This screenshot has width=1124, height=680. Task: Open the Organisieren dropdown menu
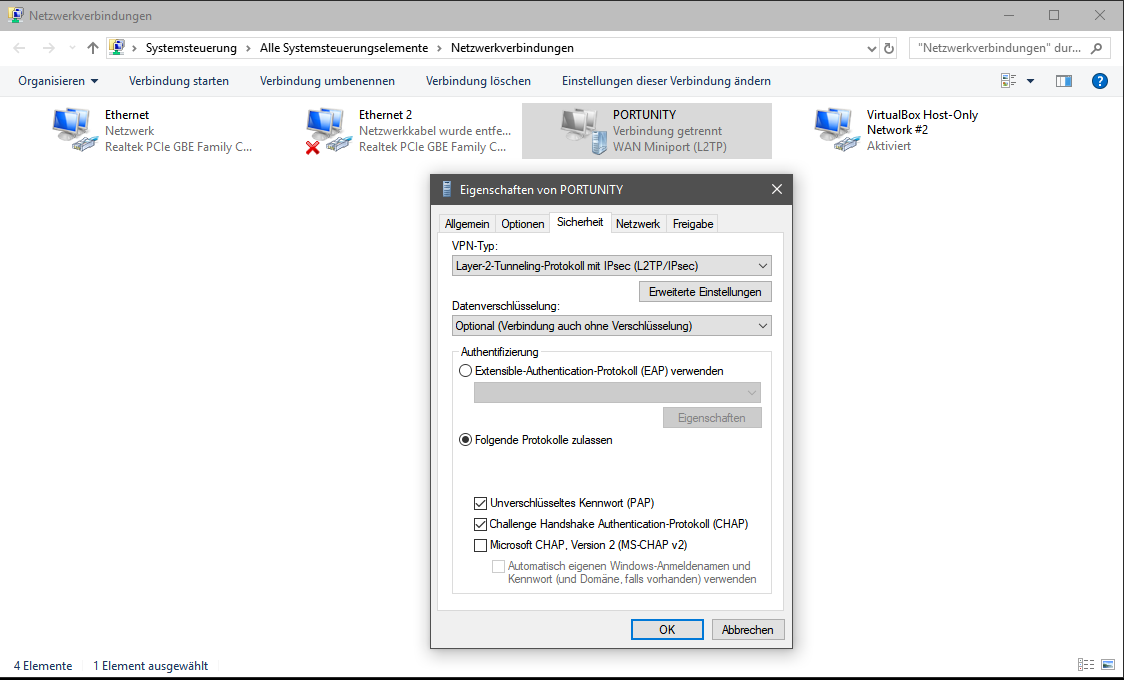tap(58, 81)
